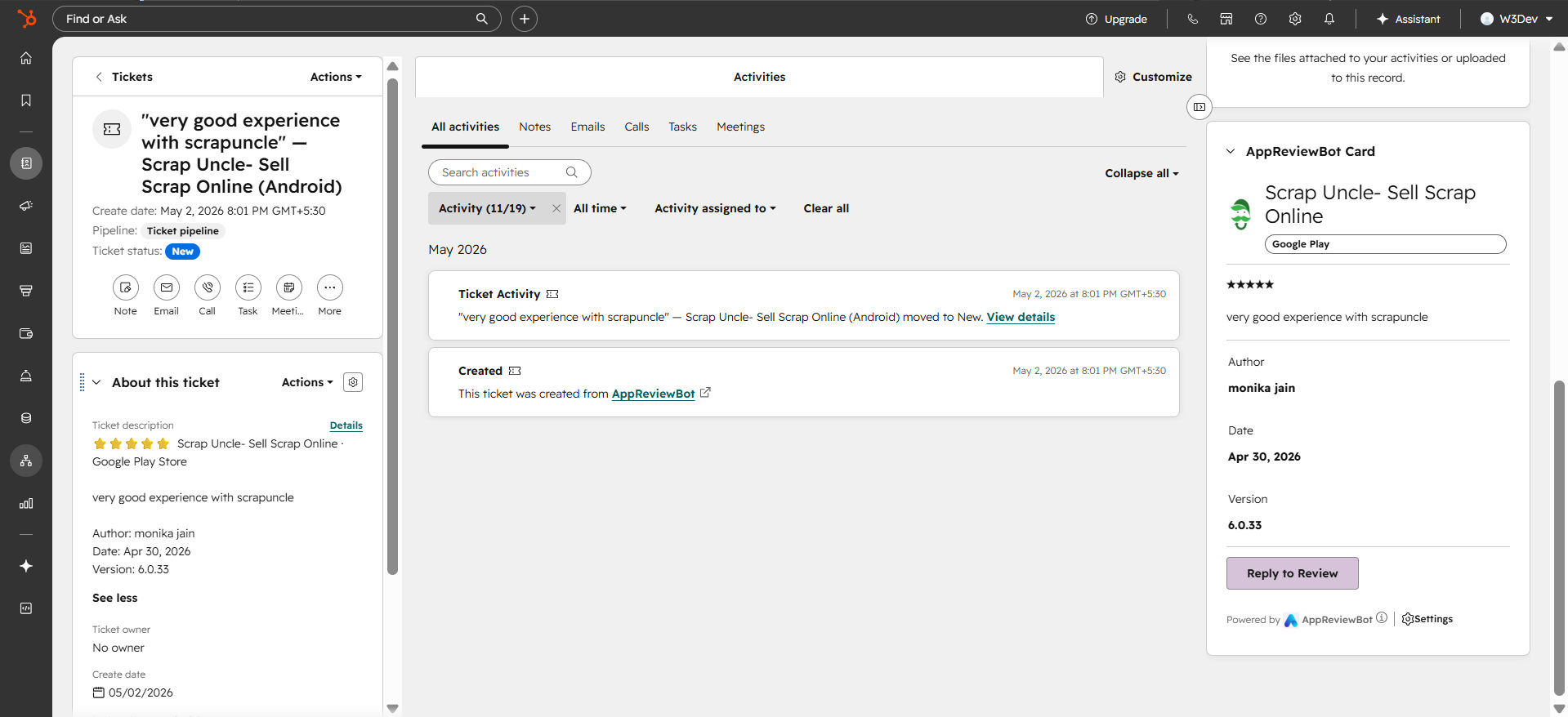Open the development code icon in sidebar
1568x717 pixels.
pyautogui.click(x=26, y=608)
